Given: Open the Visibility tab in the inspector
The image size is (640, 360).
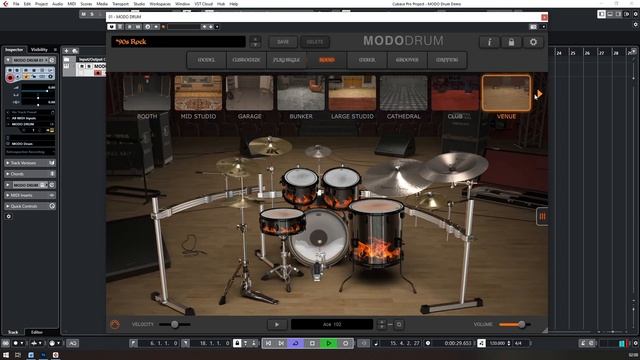Looking at the screenshot, I should click(x=39, y=49).
